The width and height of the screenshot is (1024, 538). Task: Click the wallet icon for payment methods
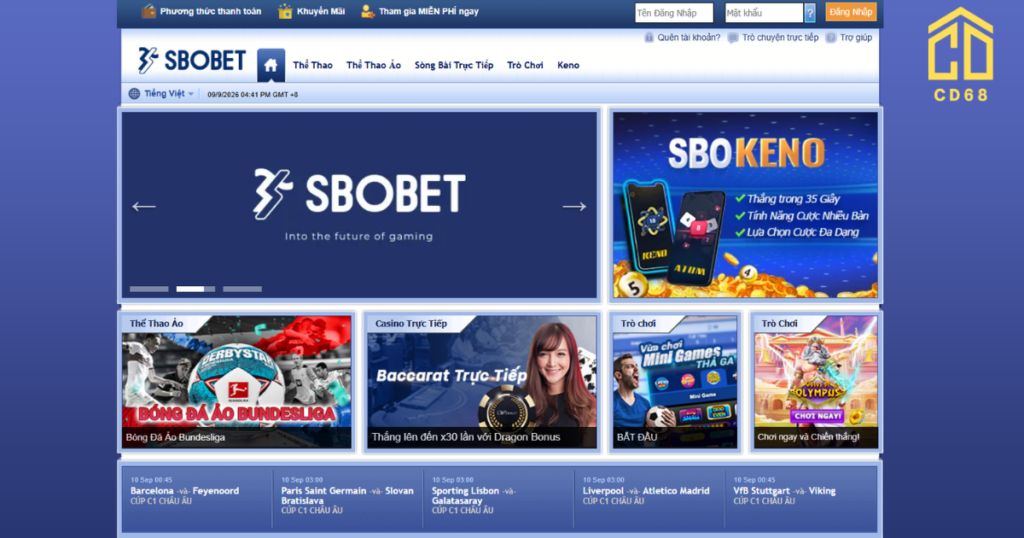click(x=149, y=11)
